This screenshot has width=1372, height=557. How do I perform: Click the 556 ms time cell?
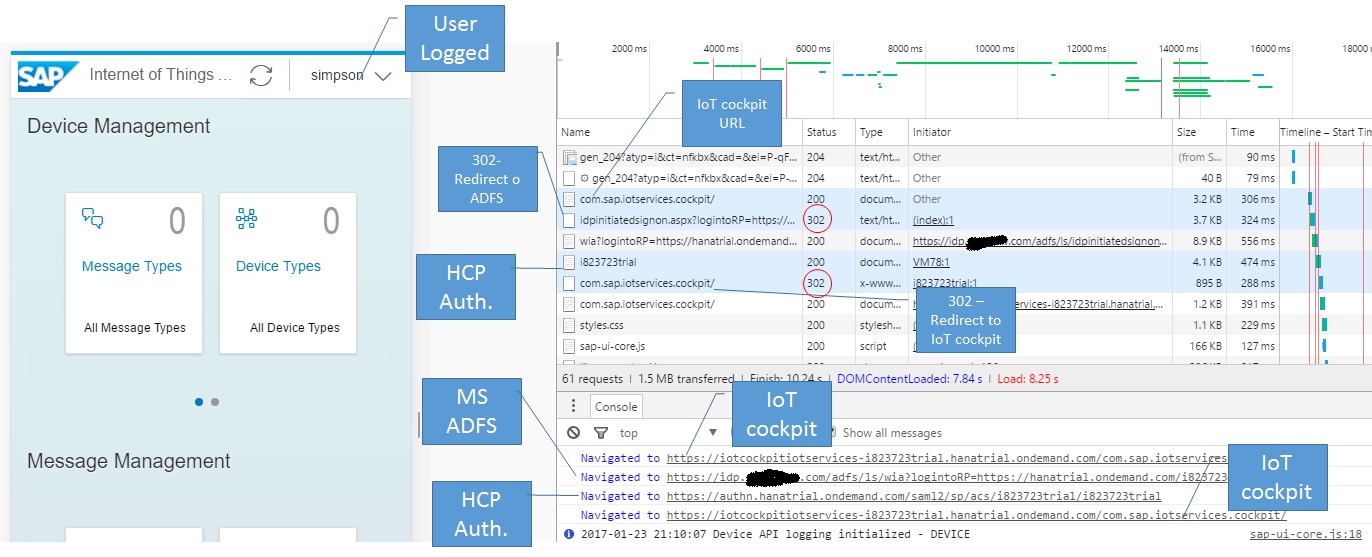[x=1258, y=241]
